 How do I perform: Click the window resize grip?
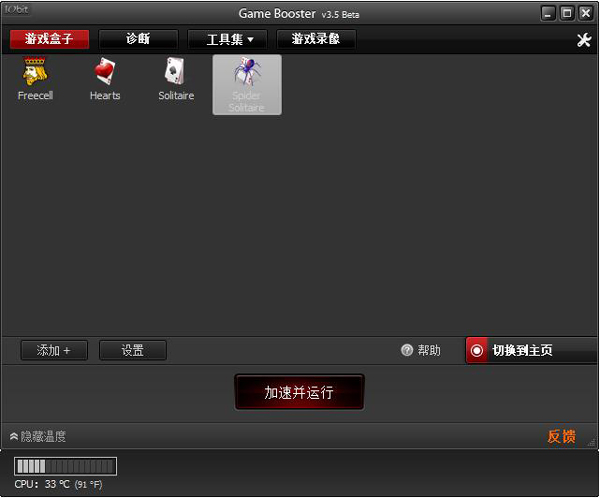592,442
